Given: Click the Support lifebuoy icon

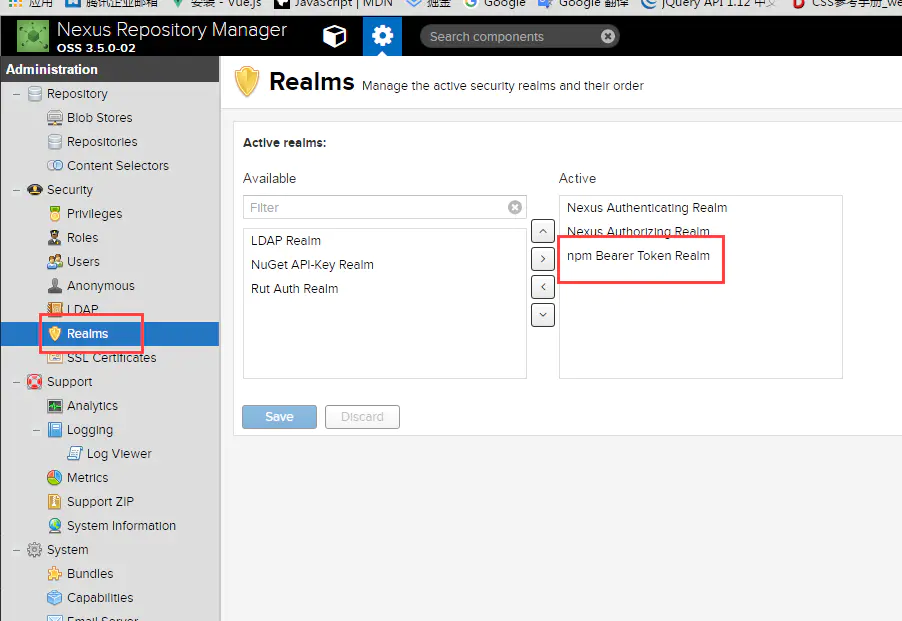Looking at the screenshot, I should tap(35, 382).
